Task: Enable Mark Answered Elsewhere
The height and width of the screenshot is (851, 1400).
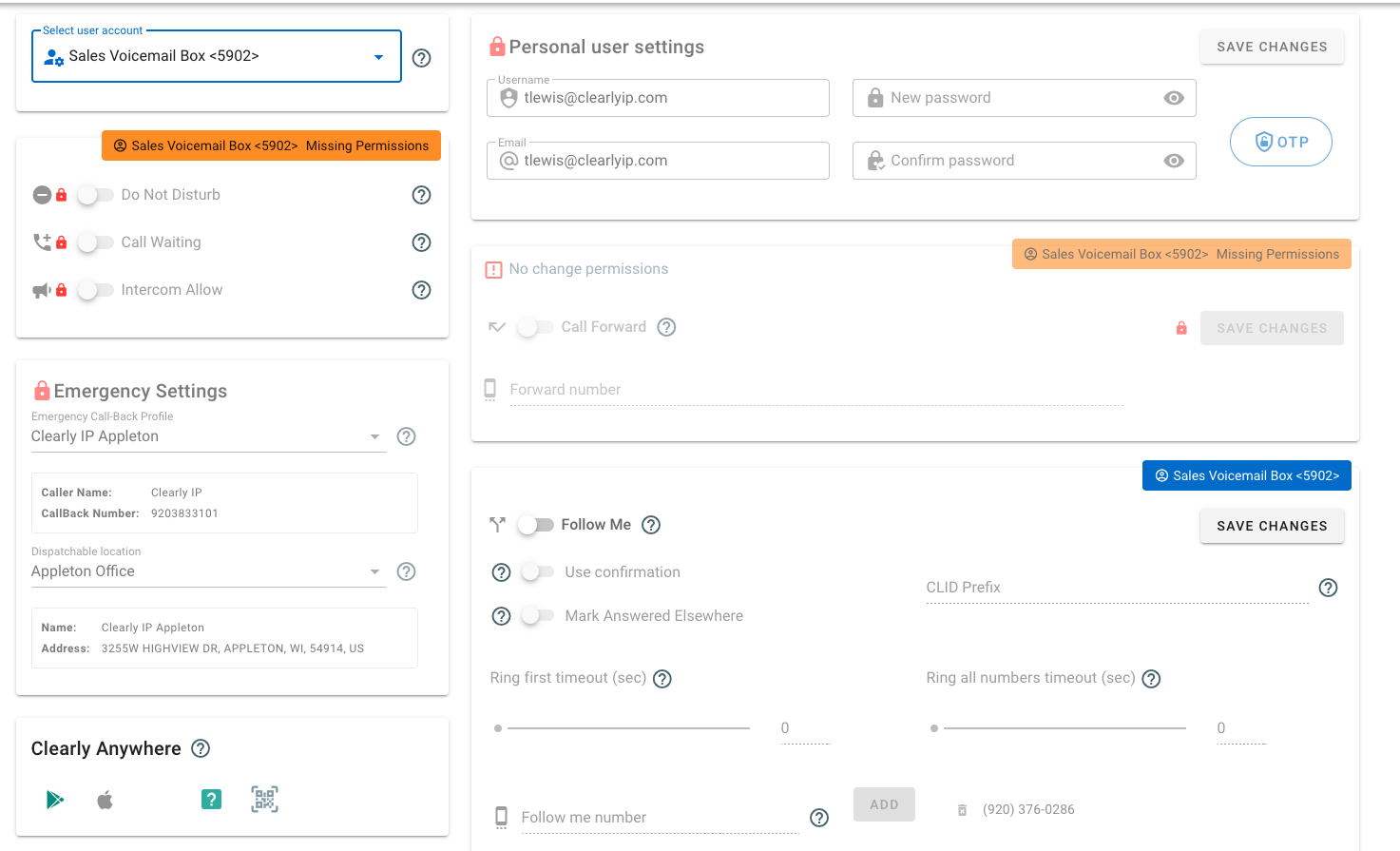Action: (537, 615)
